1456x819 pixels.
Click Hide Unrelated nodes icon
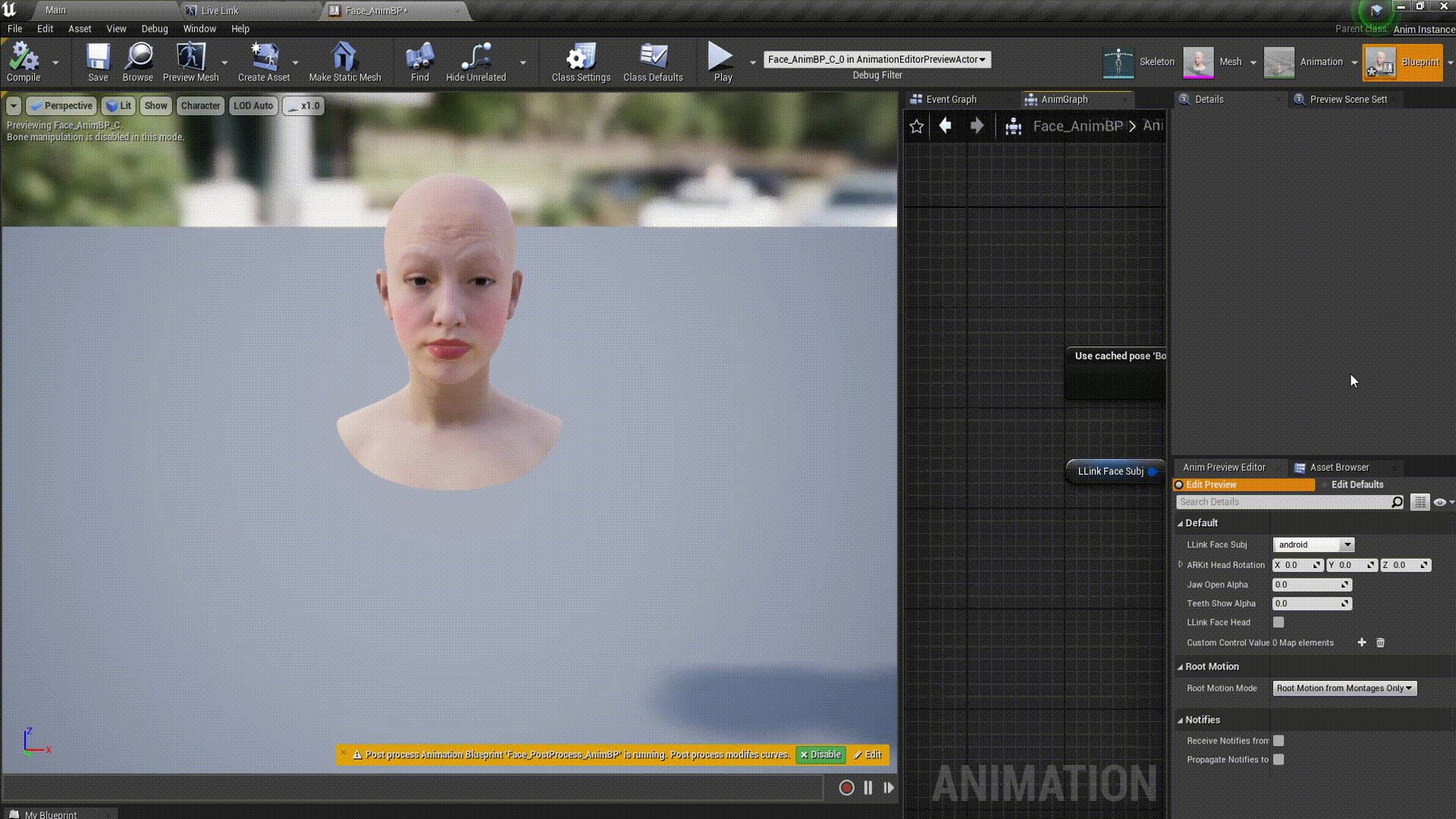tap(475, 61)
